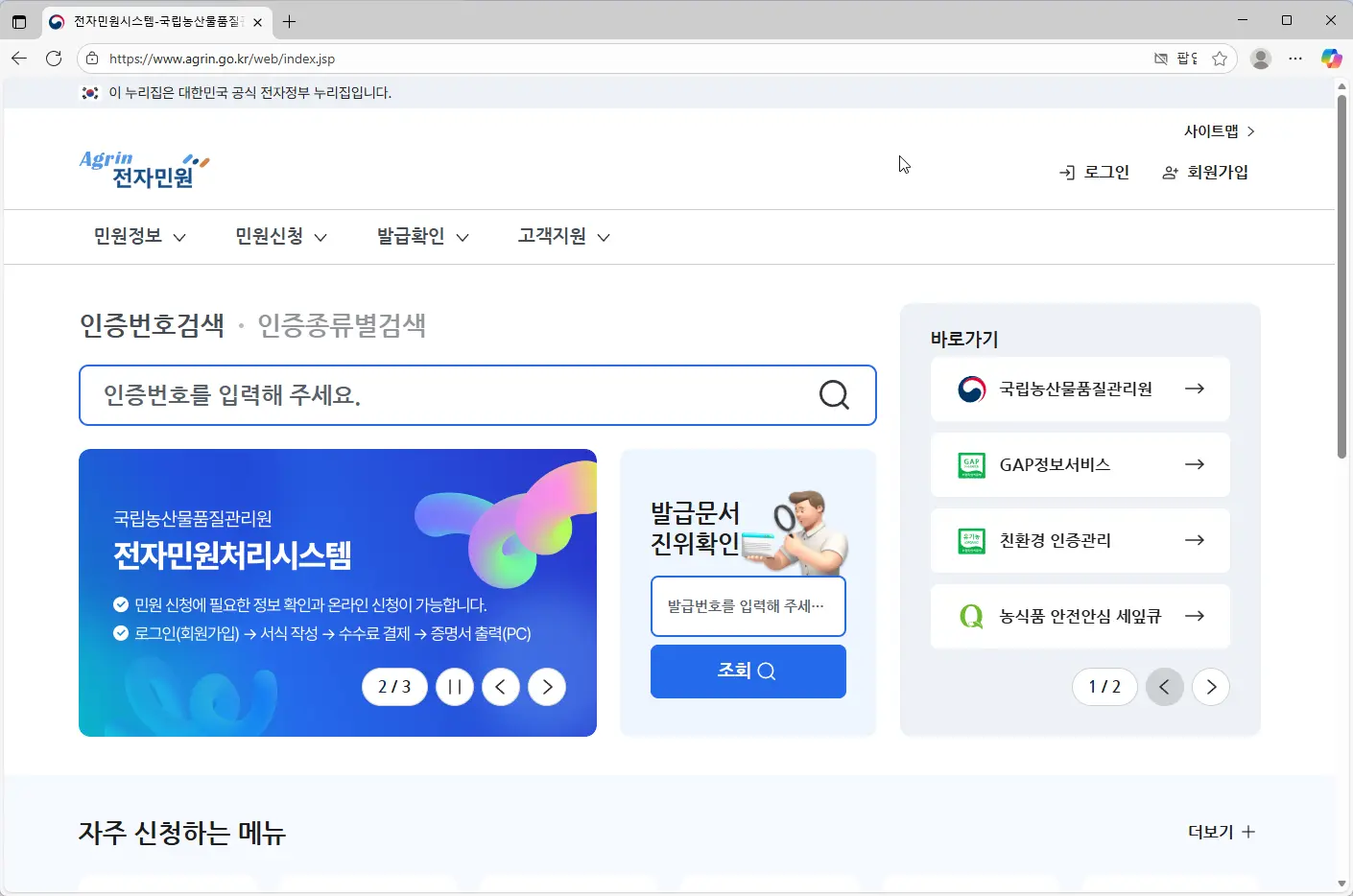This screenshot has height=896, width=1353.
Task: Click the 조회 search button
Action: 748,671
